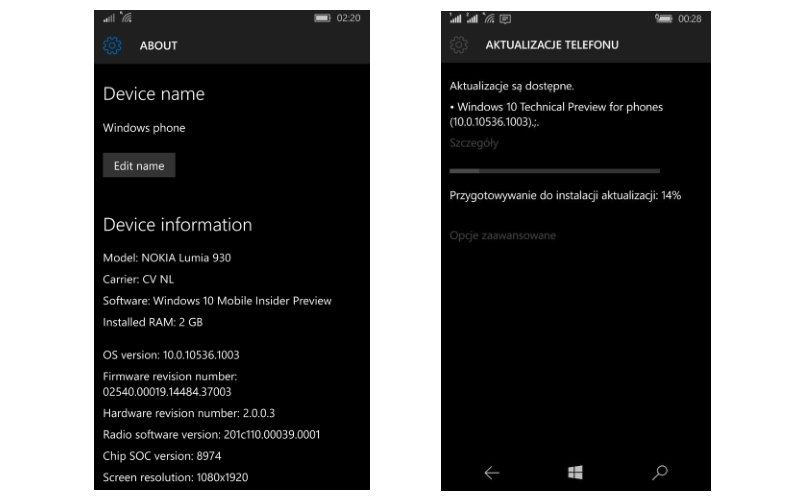Tap the 00:28 clock on update screen
This screenshot has height=500, width=800.
click(689, 19)
